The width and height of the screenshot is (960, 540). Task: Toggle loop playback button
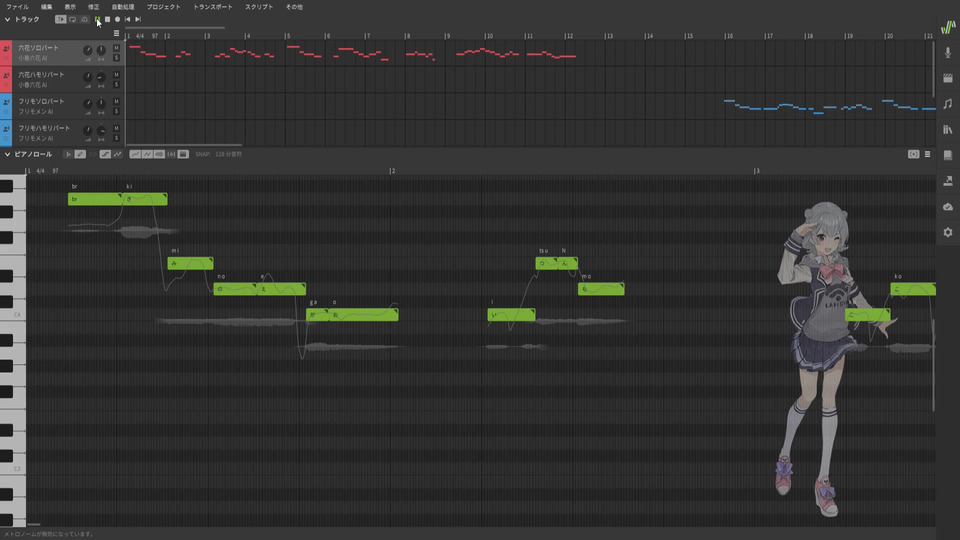click(72, 20)
